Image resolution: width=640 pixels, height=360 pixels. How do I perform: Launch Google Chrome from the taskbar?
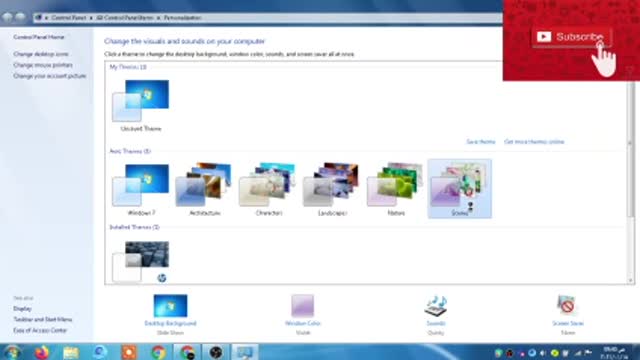coord(158,352)
